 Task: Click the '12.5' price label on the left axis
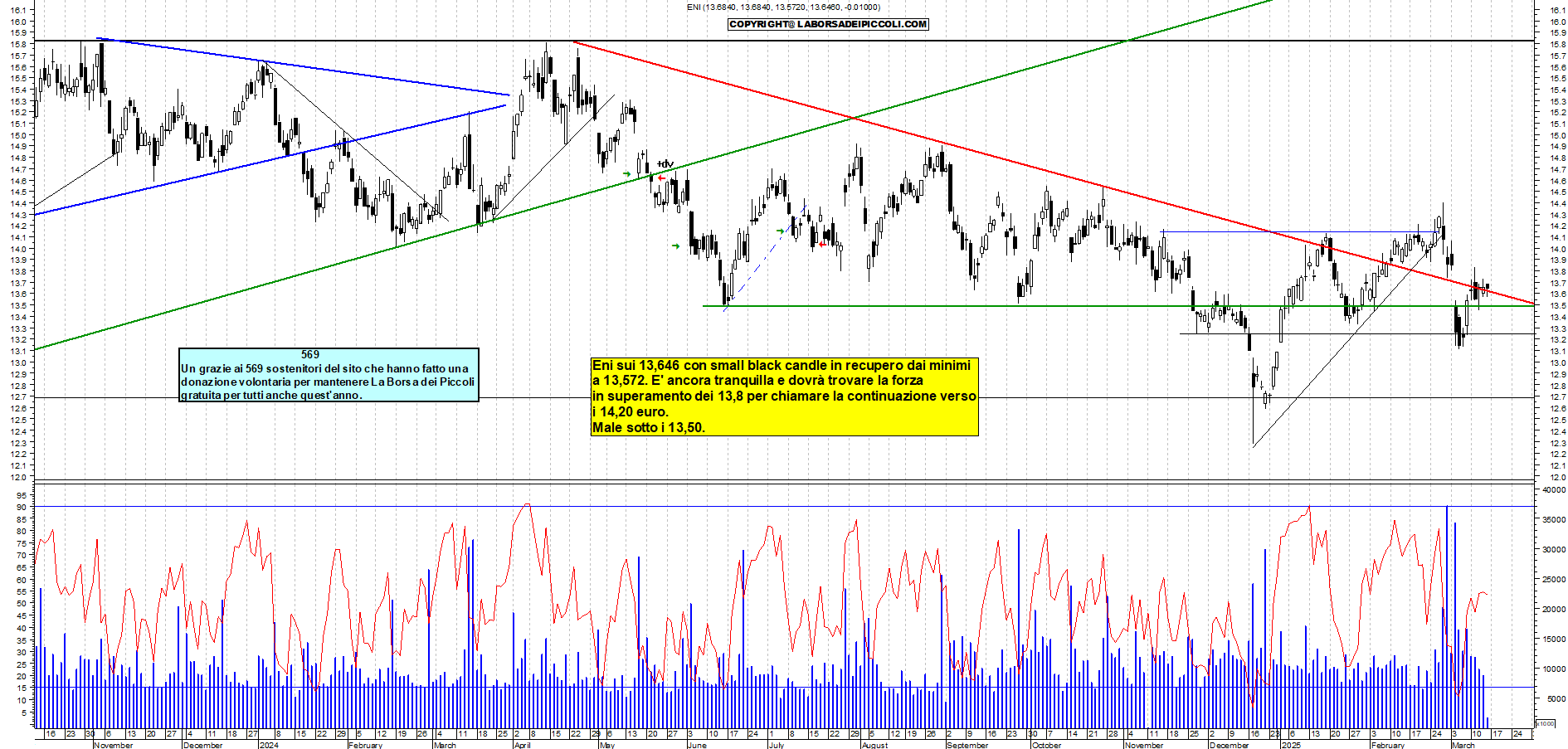click(x=18, y=421)
